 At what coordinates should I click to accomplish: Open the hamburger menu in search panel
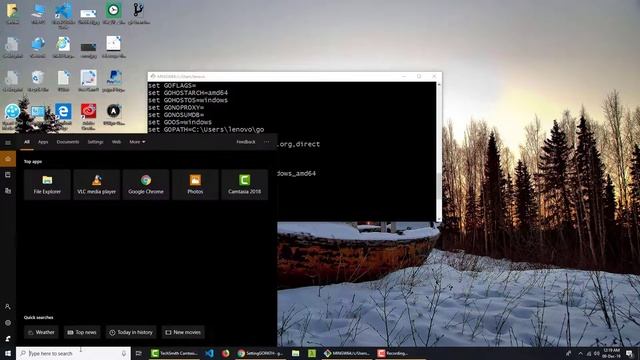coord(8,142)
